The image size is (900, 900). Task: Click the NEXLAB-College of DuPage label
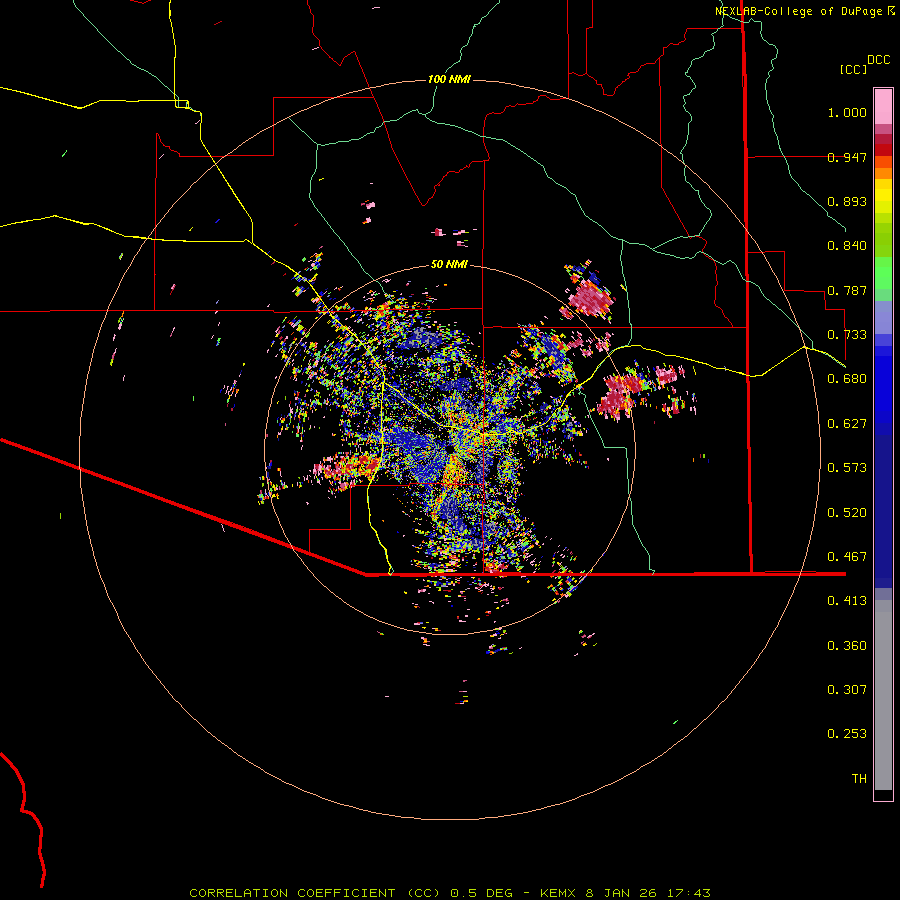[798, 11]
